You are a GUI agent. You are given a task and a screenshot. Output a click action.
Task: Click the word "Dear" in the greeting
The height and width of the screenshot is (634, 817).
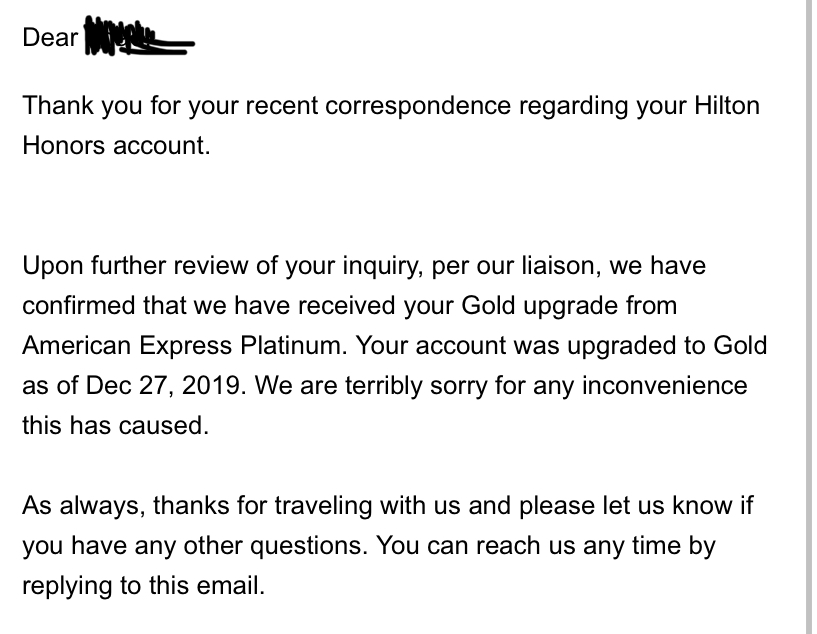49,38
